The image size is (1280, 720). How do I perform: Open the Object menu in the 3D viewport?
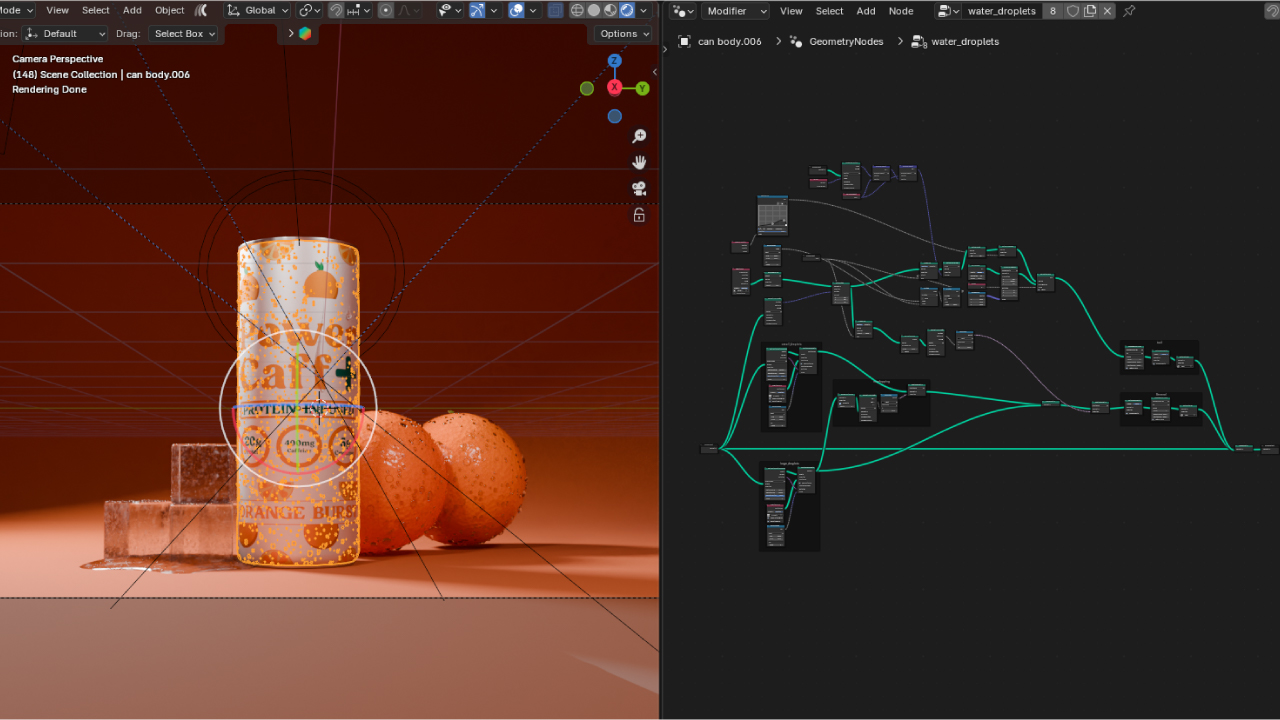tap(169, 10)
